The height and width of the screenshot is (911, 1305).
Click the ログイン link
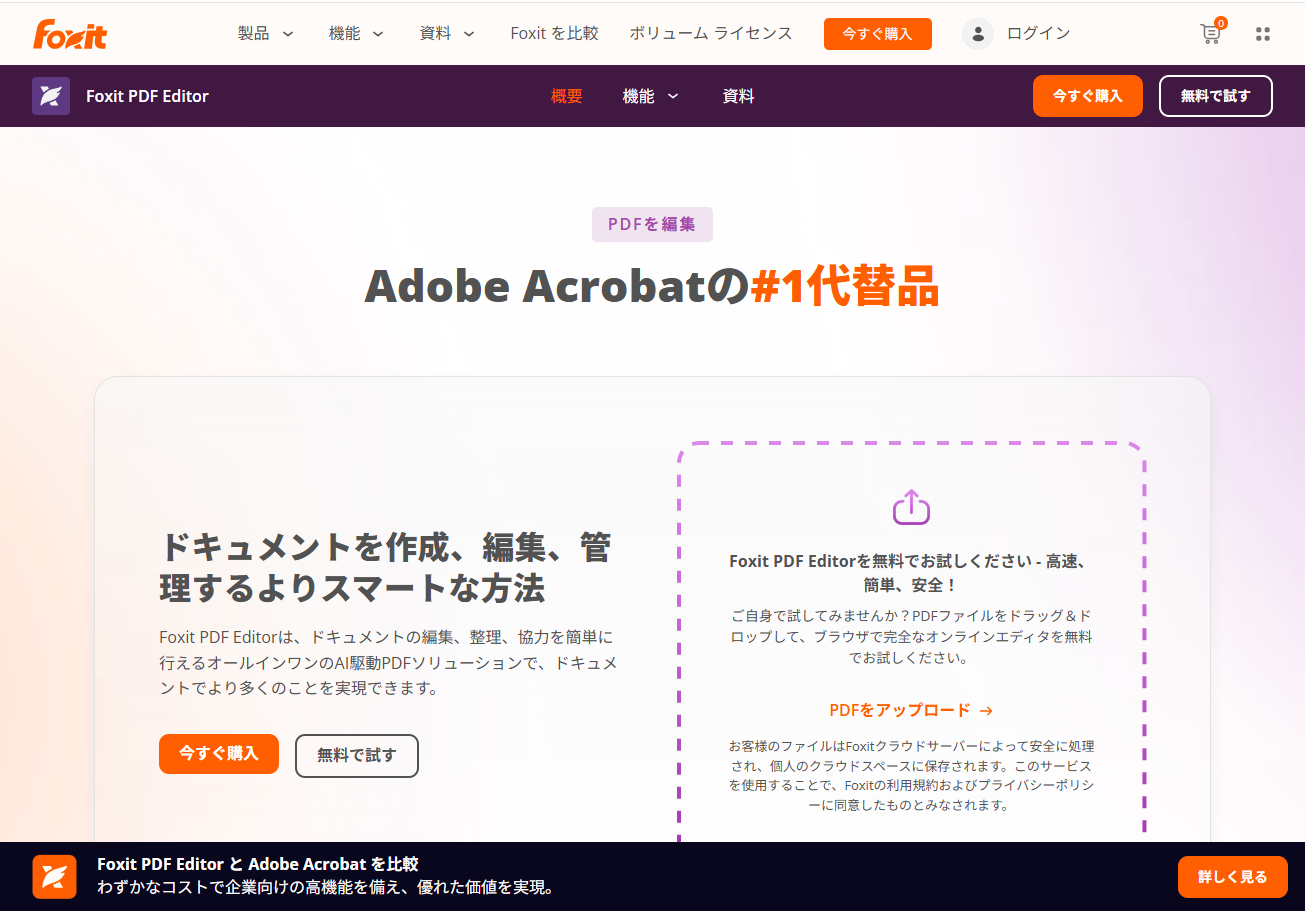coord(1038,33)
